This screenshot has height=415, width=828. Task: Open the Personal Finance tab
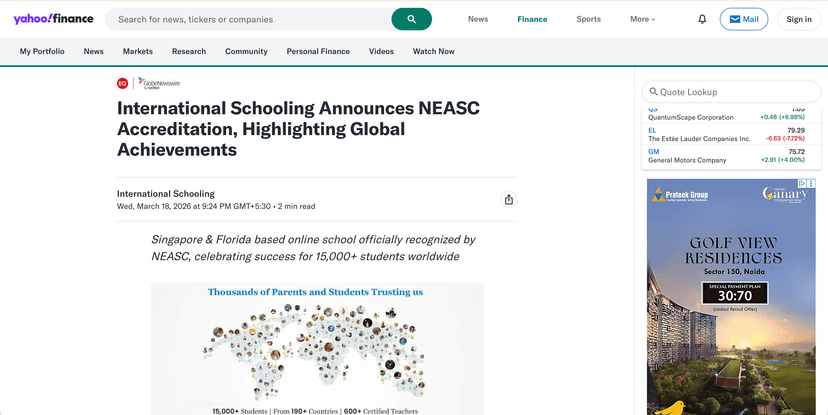click(318, 51)
